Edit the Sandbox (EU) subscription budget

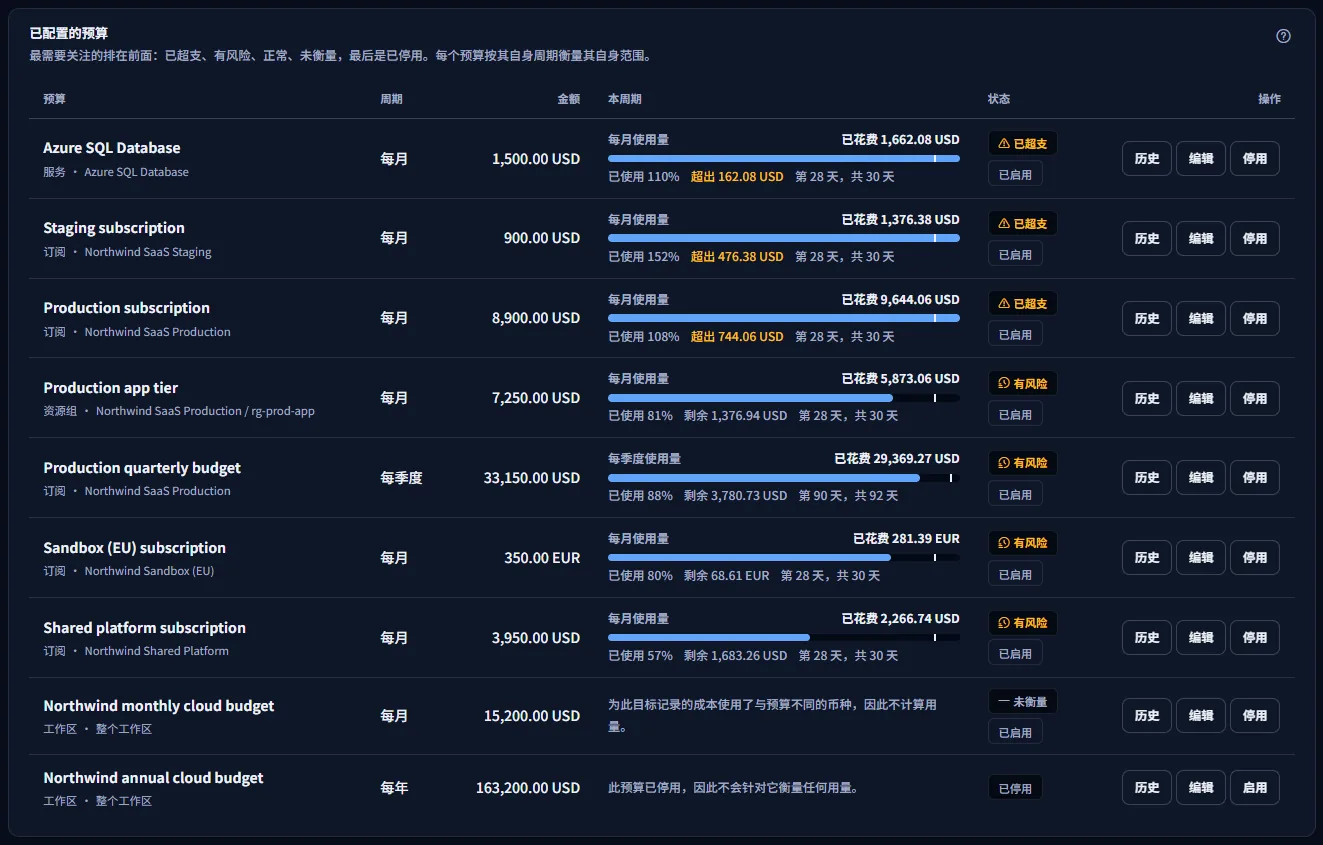[x=1201, y=558]
